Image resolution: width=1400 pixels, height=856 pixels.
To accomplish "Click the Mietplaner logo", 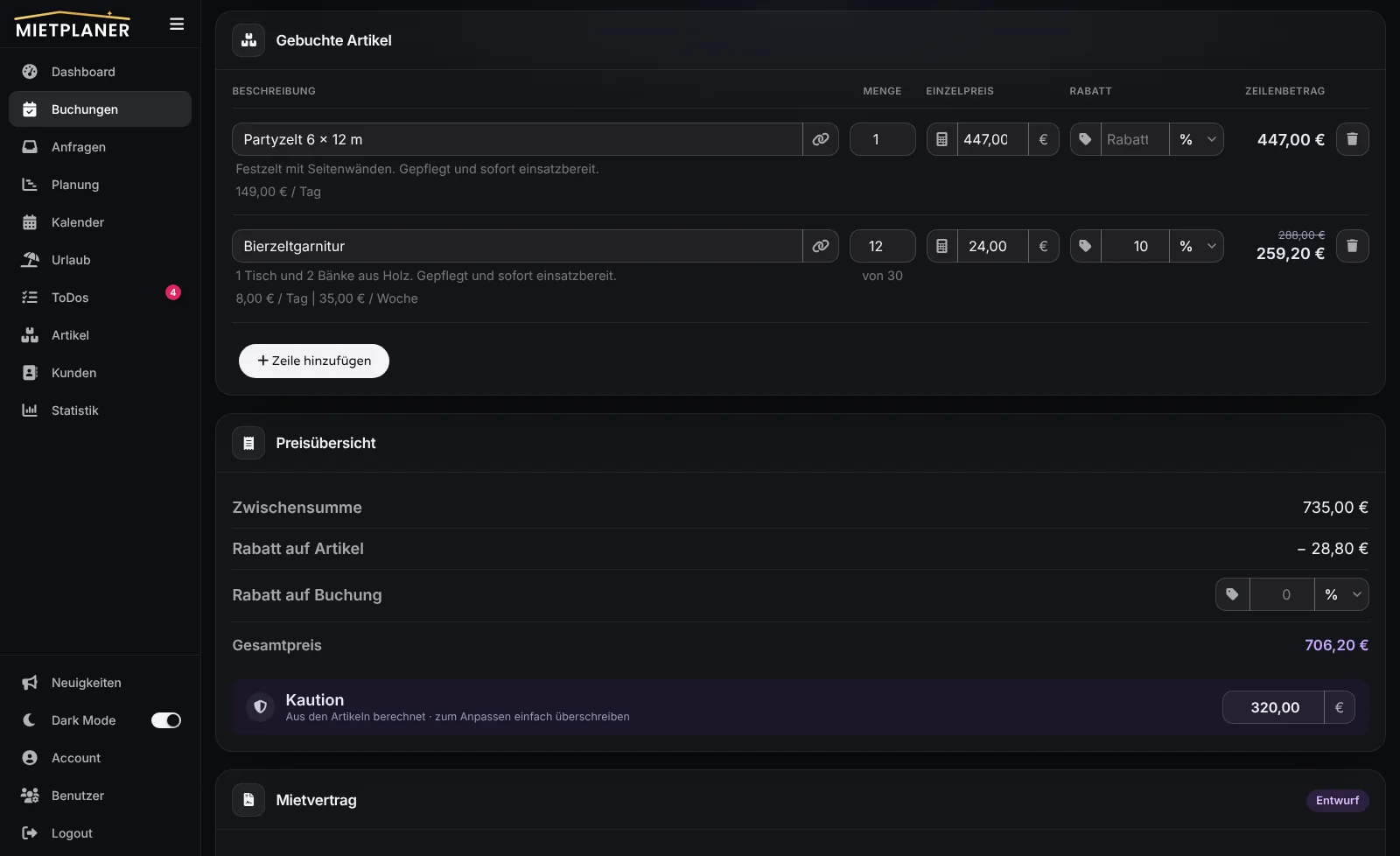I will point(73,25).
